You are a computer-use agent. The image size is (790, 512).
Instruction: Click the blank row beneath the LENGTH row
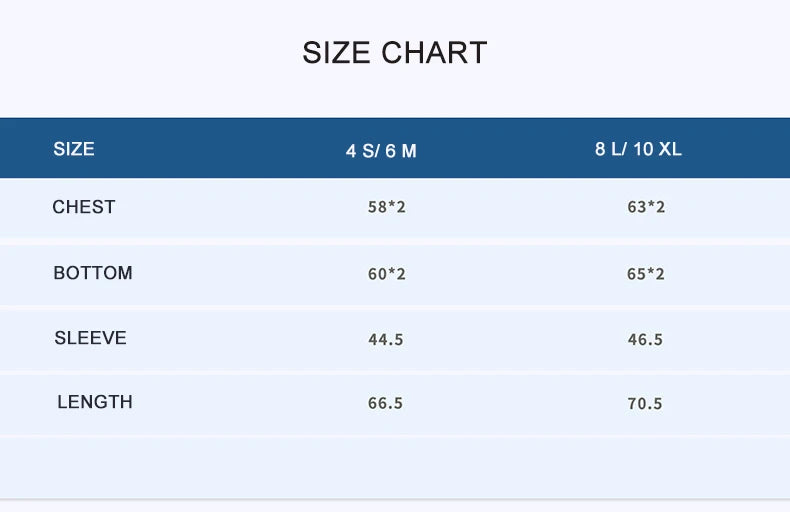(395, 467)
